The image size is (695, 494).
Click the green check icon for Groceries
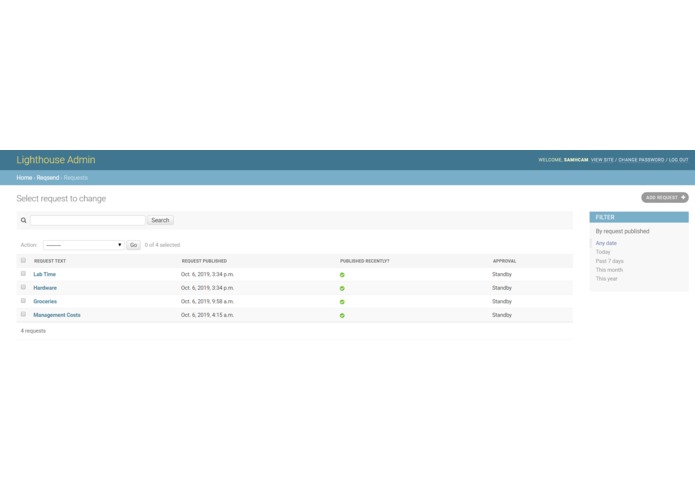click(342, 302)
